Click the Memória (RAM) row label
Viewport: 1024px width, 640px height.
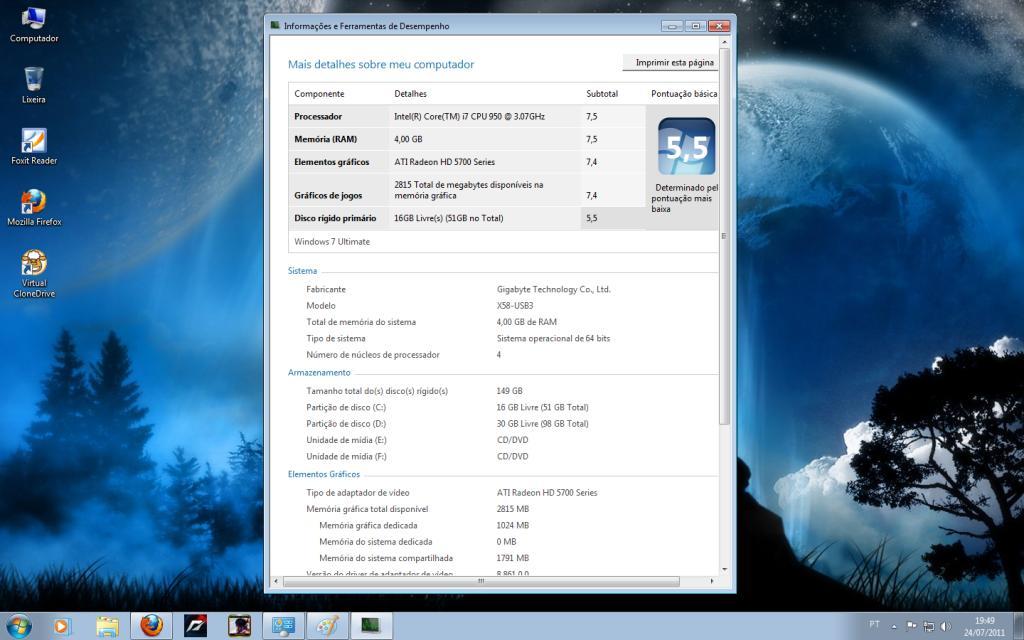coord(325,140)
